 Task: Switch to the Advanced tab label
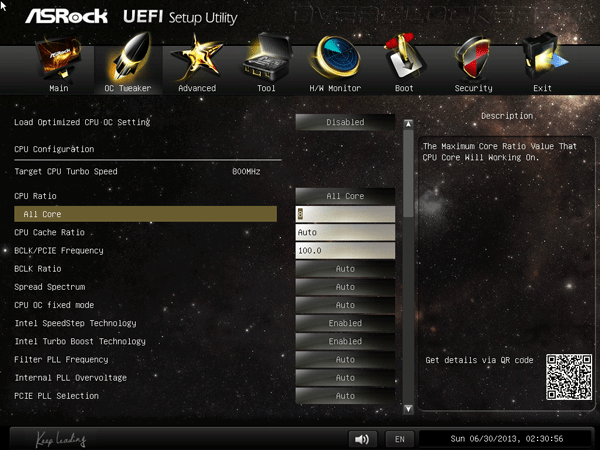click(x=197, y=88)
